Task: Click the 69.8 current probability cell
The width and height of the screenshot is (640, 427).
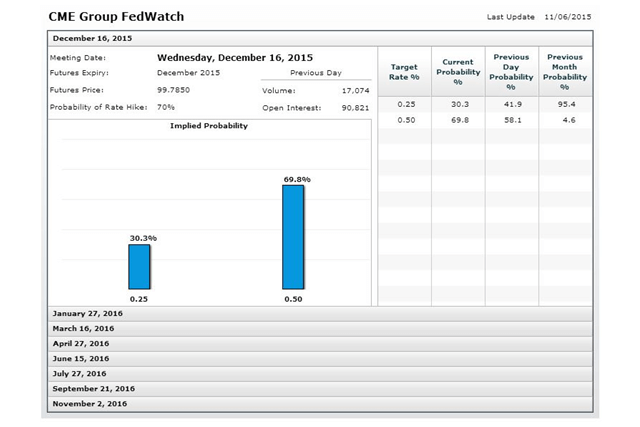Action: pos(460,120)
